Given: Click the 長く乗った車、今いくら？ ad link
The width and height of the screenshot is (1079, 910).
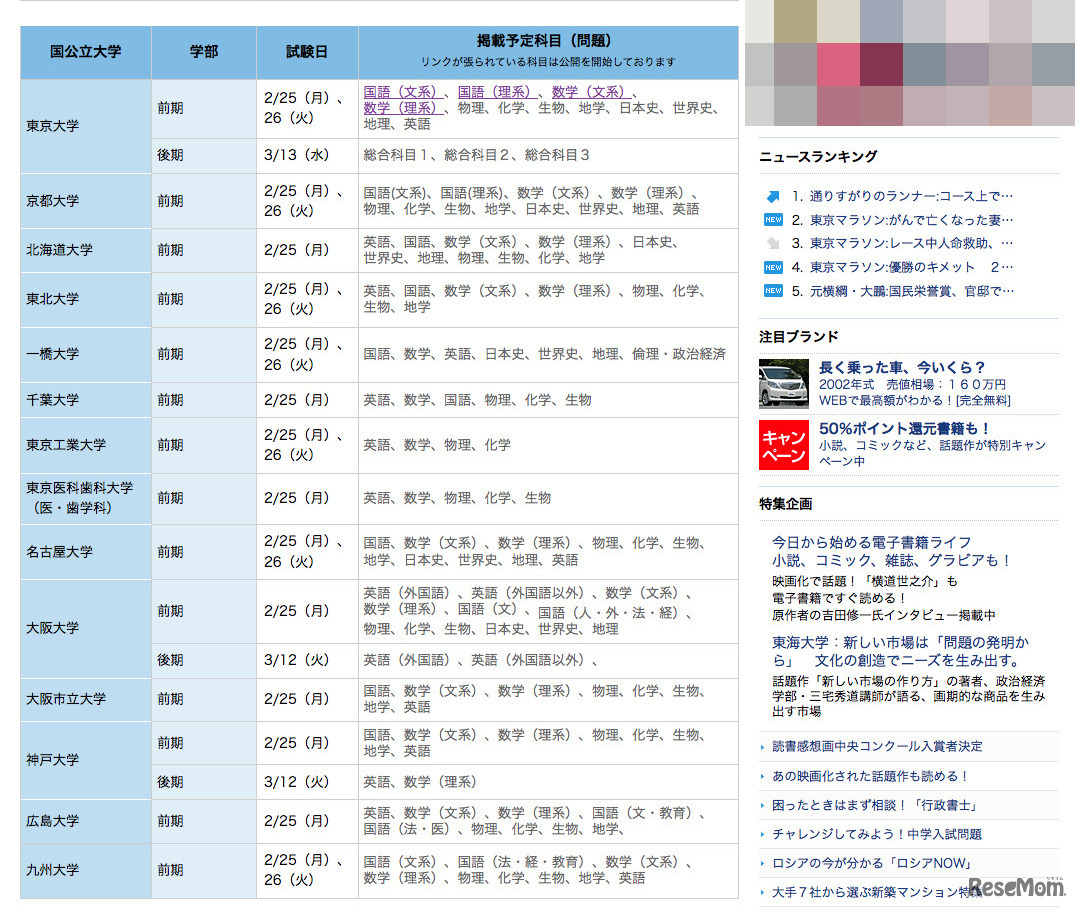Looking at the screenshot, I should pyautogui.click(x=902, y=366).
